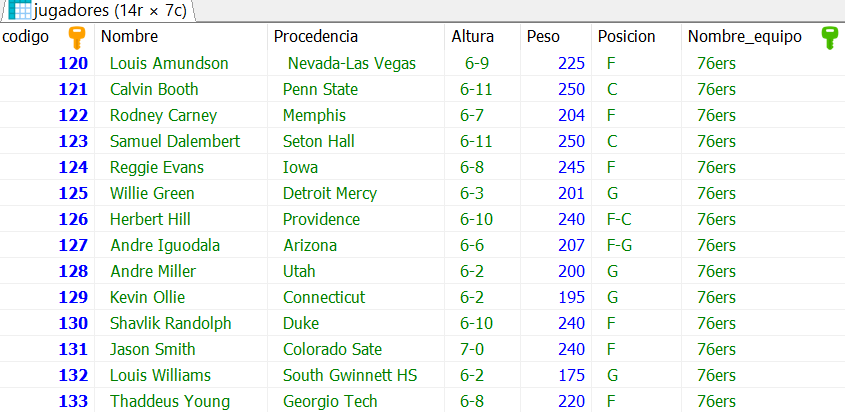Click the South Gwinnett HS cell

coord(356,375)
